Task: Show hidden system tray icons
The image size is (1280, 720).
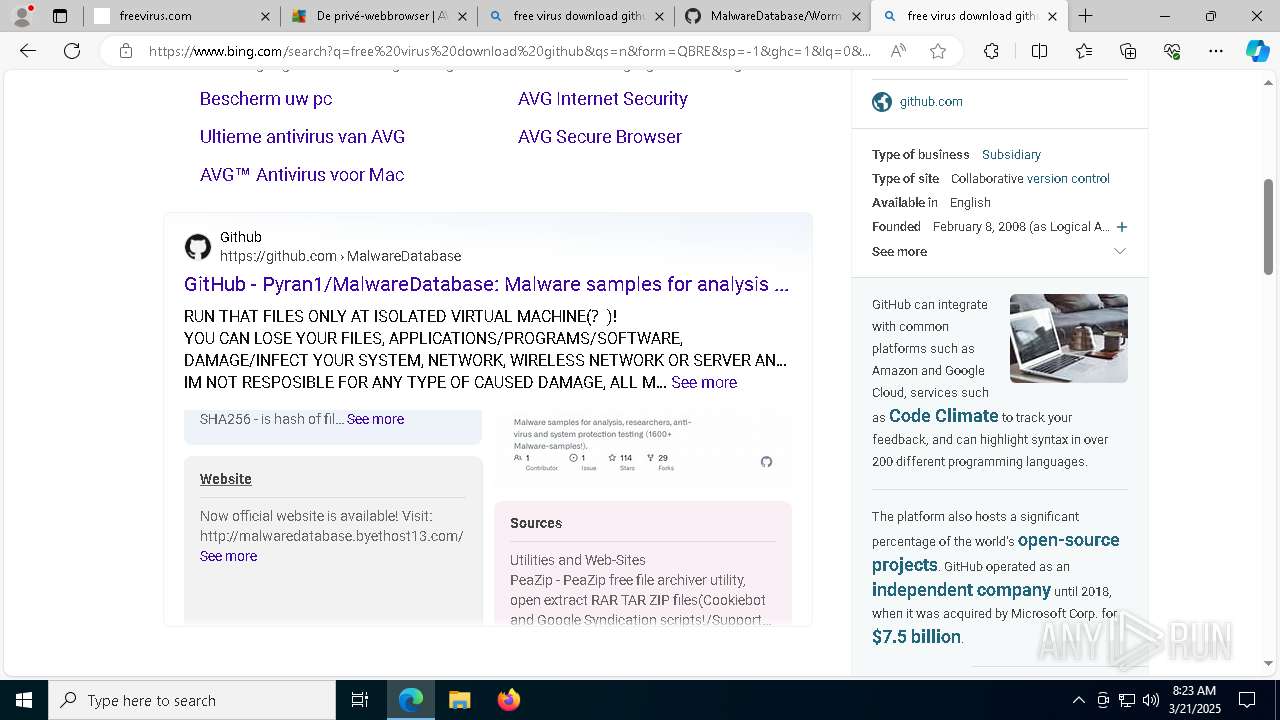Action: 1078,700
